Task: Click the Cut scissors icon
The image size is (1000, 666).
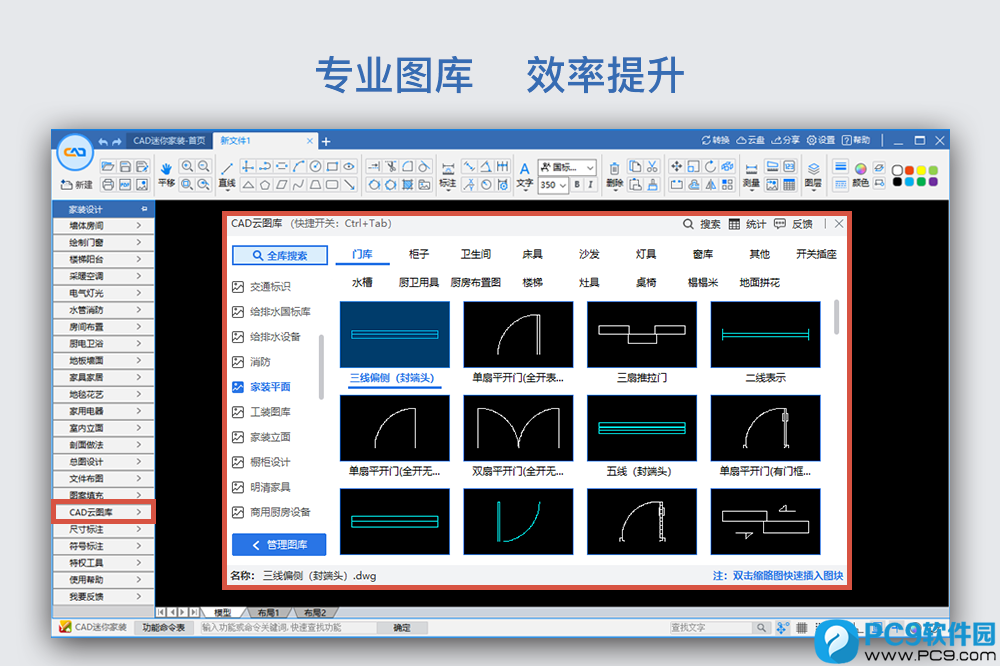Action: click(652, 166)
